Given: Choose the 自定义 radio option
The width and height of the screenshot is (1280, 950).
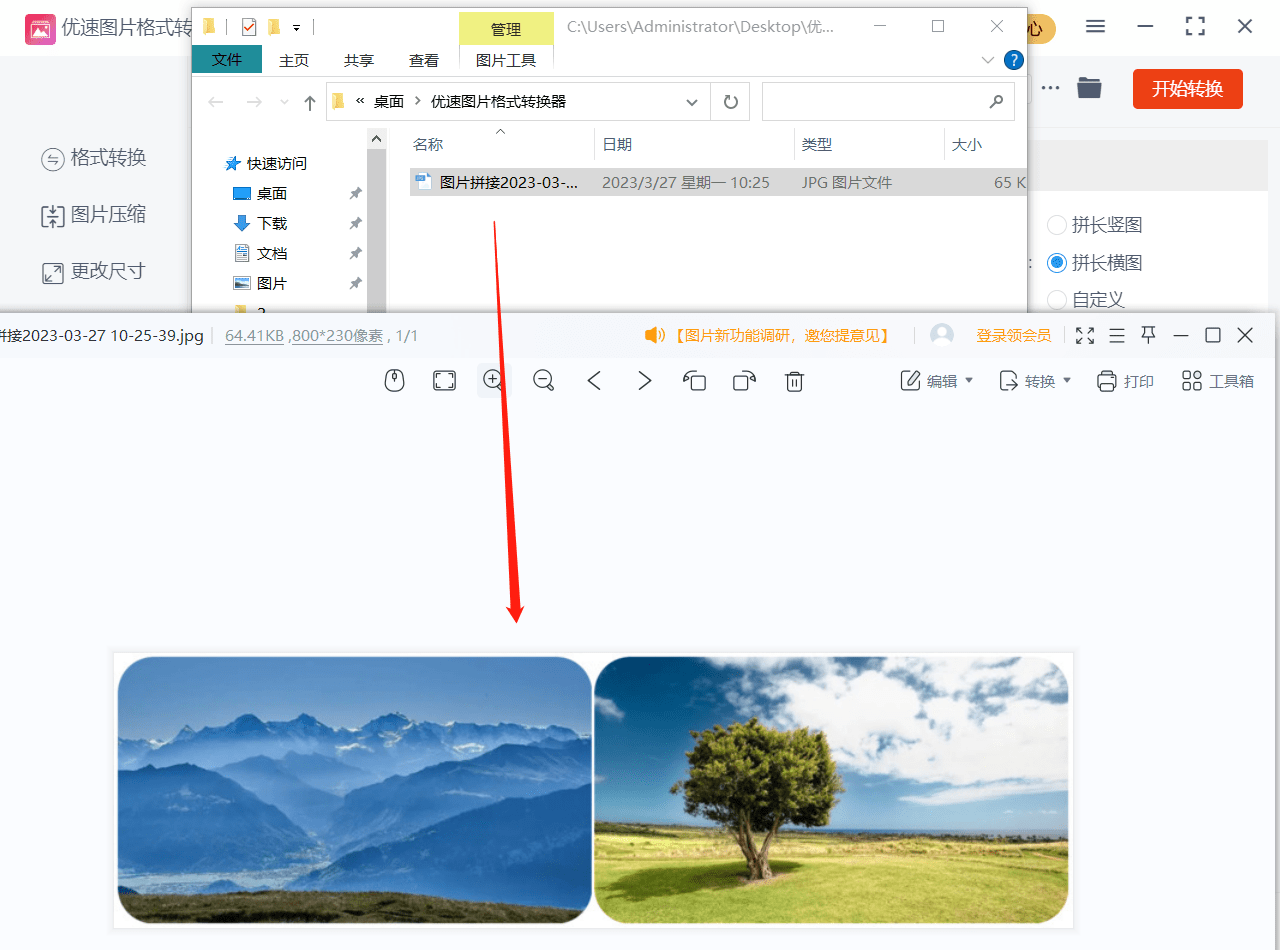Looking at the screenshot, I should click(1057, 299).
